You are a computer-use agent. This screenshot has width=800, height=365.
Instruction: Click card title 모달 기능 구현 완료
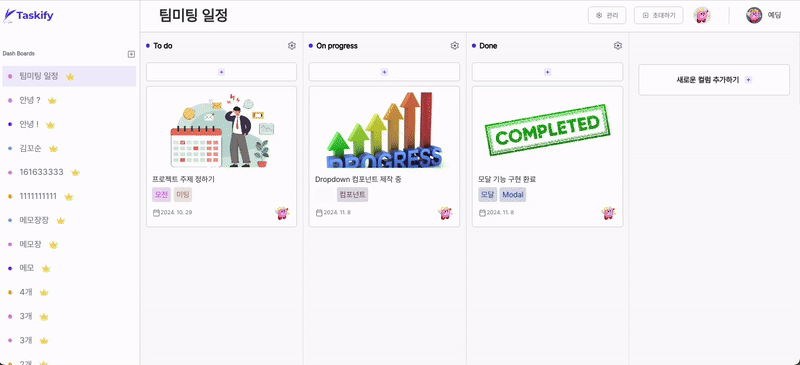click(x=507, y=180)
